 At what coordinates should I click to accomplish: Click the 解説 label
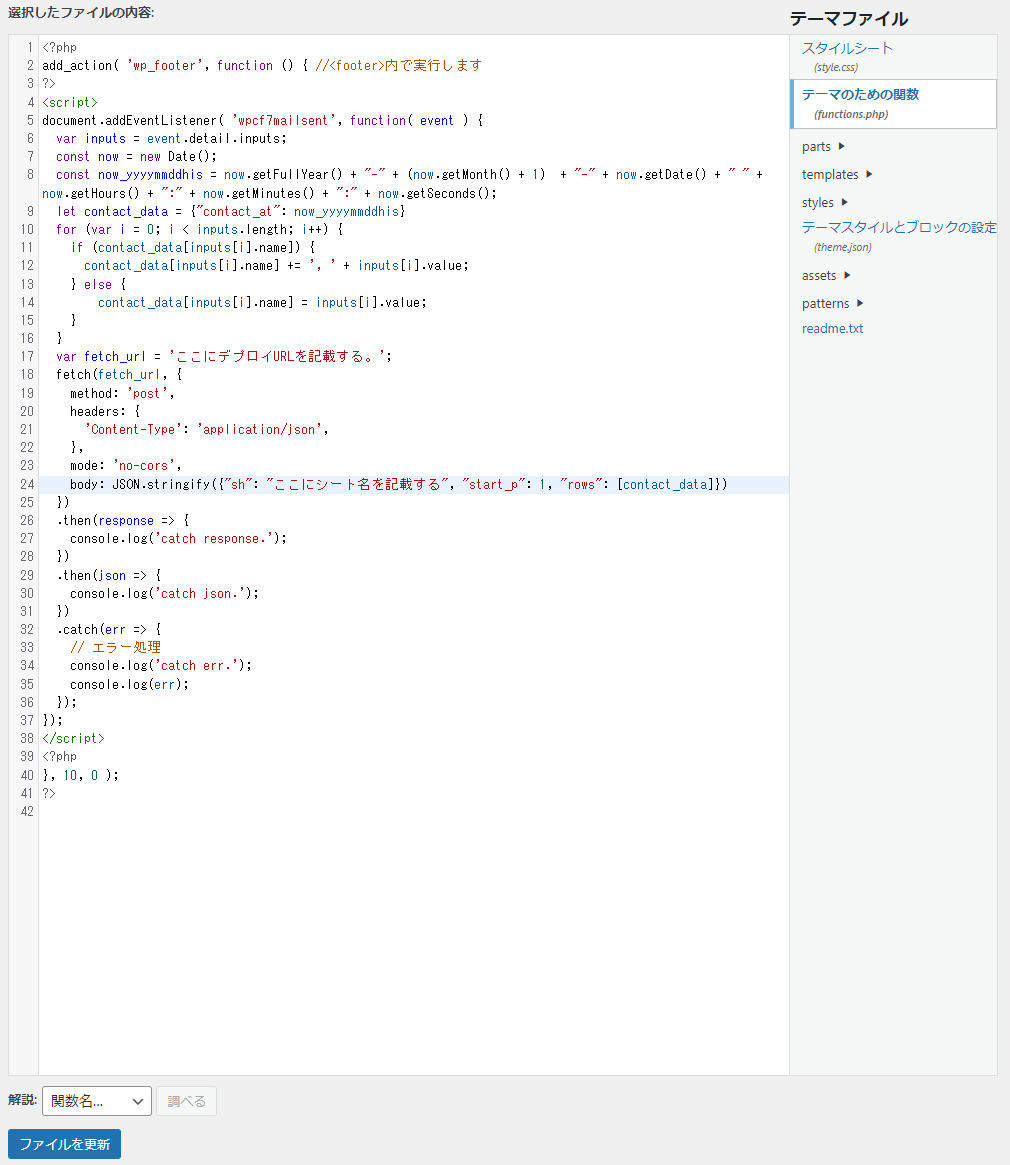pos(22,1100)
